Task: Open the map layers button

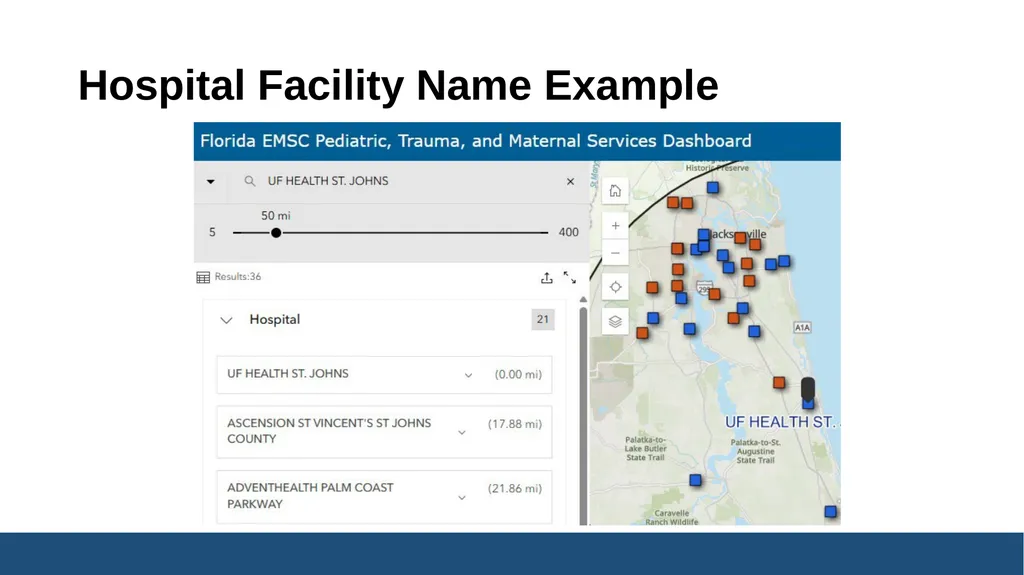Action: click(x=615, y=321)
